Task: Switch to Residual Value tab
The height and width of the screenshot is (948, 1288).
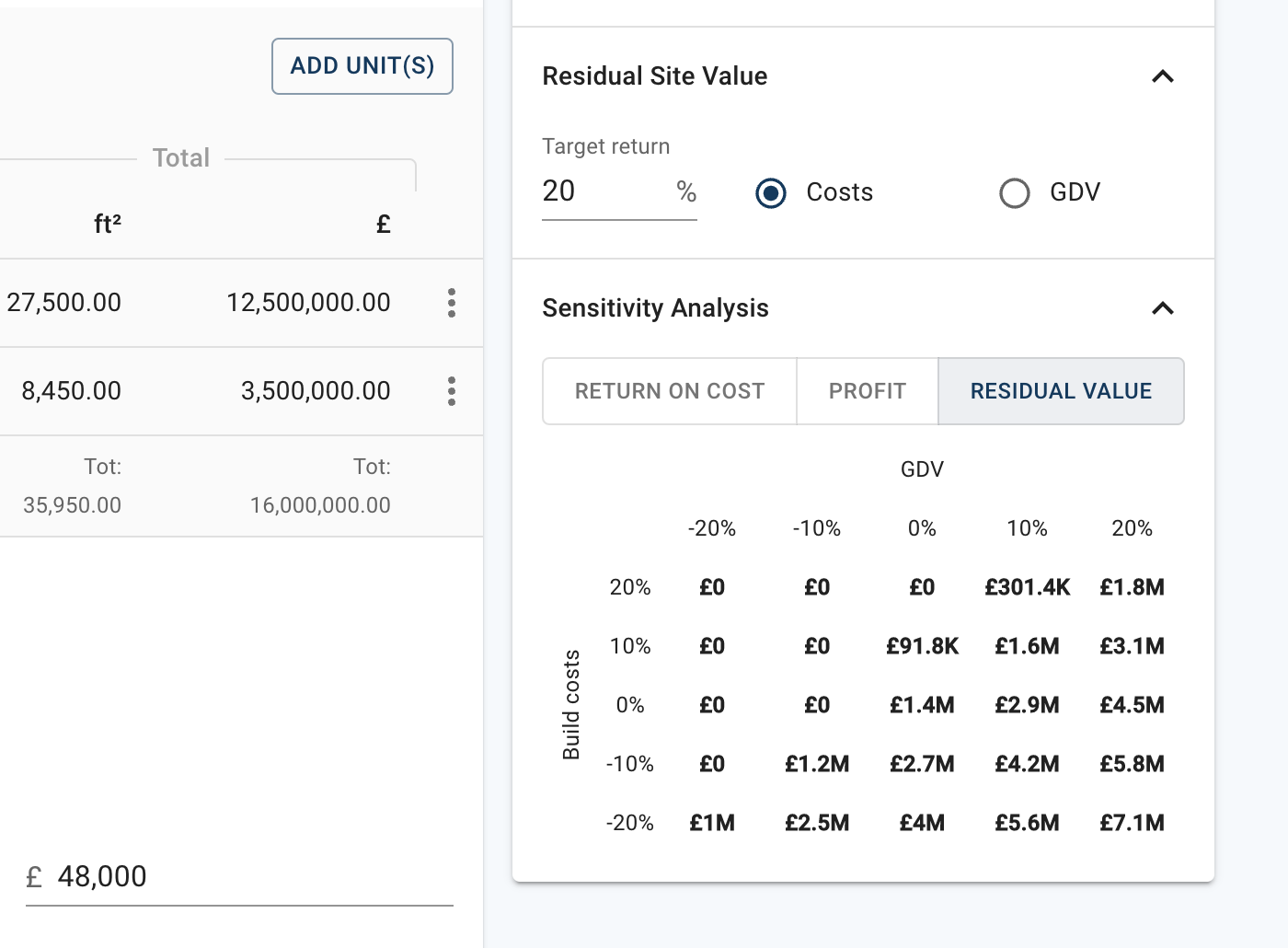Action: pyautogui.click(x=1061, y=391)
